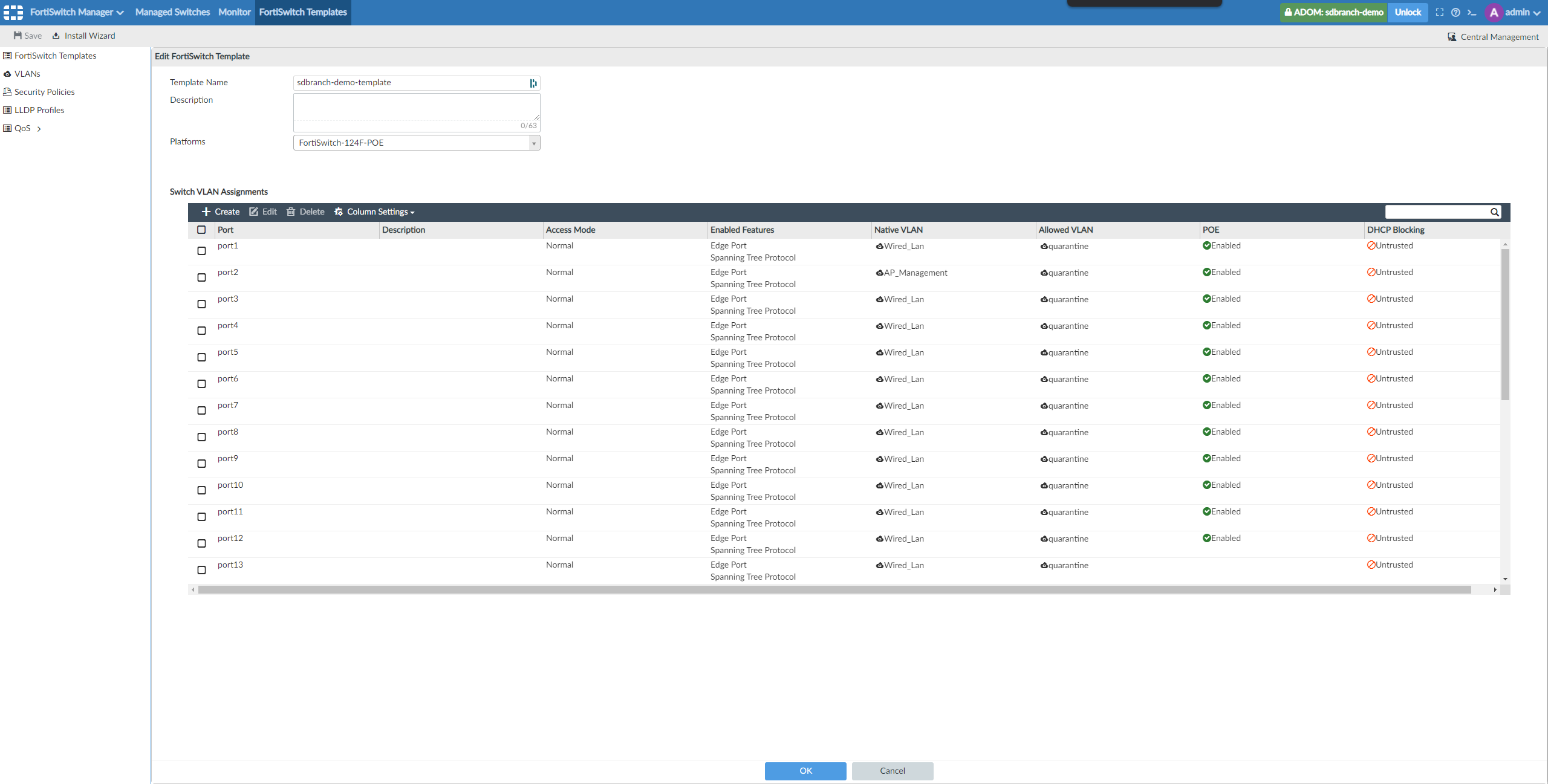The height and width of the screenshot is (784, 1548).
Task: Select the Edit pencil icon in the table toolbar
Action: pyautogui.click(x=255, y=212)
